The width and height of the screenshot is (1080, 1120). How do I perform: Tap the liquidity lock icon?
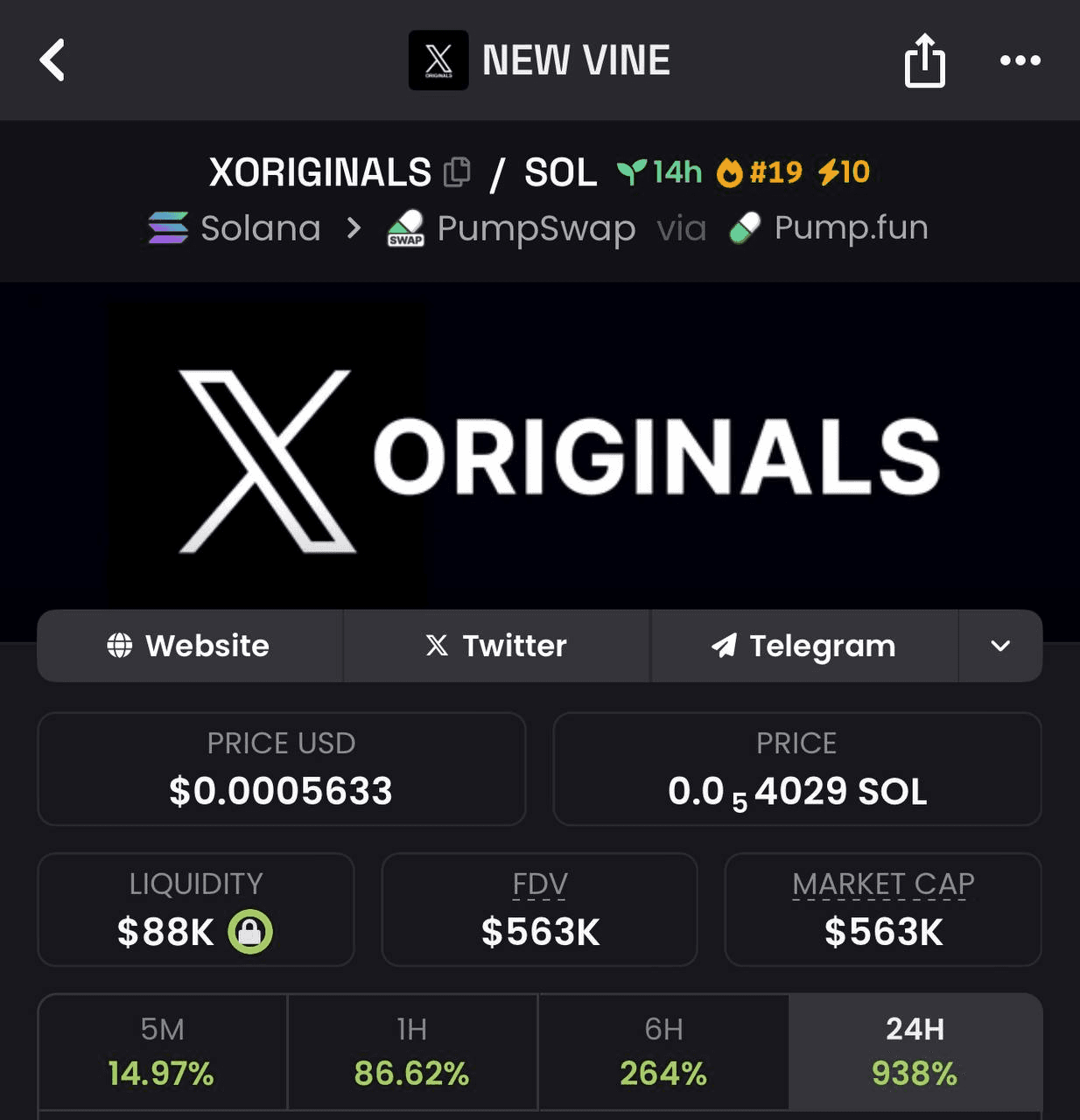[x=250, y=932]
